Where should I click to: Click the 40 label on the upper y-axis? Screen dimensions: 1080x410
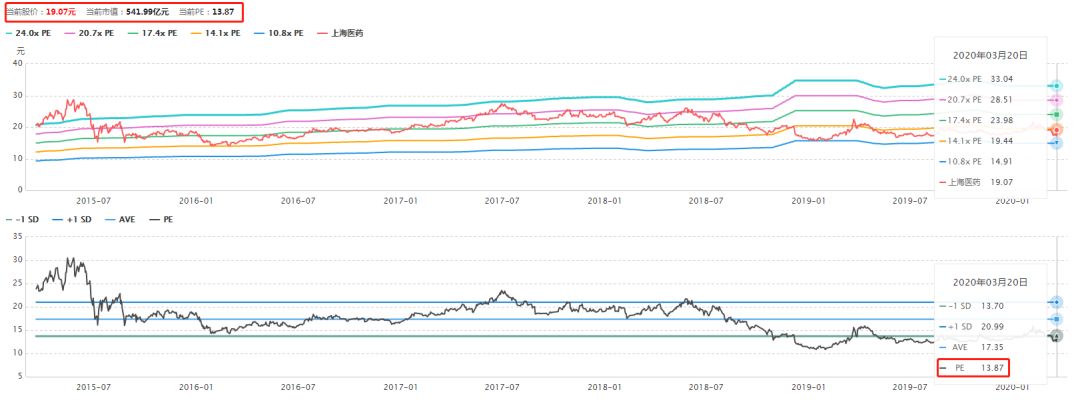tap(19, 63)
